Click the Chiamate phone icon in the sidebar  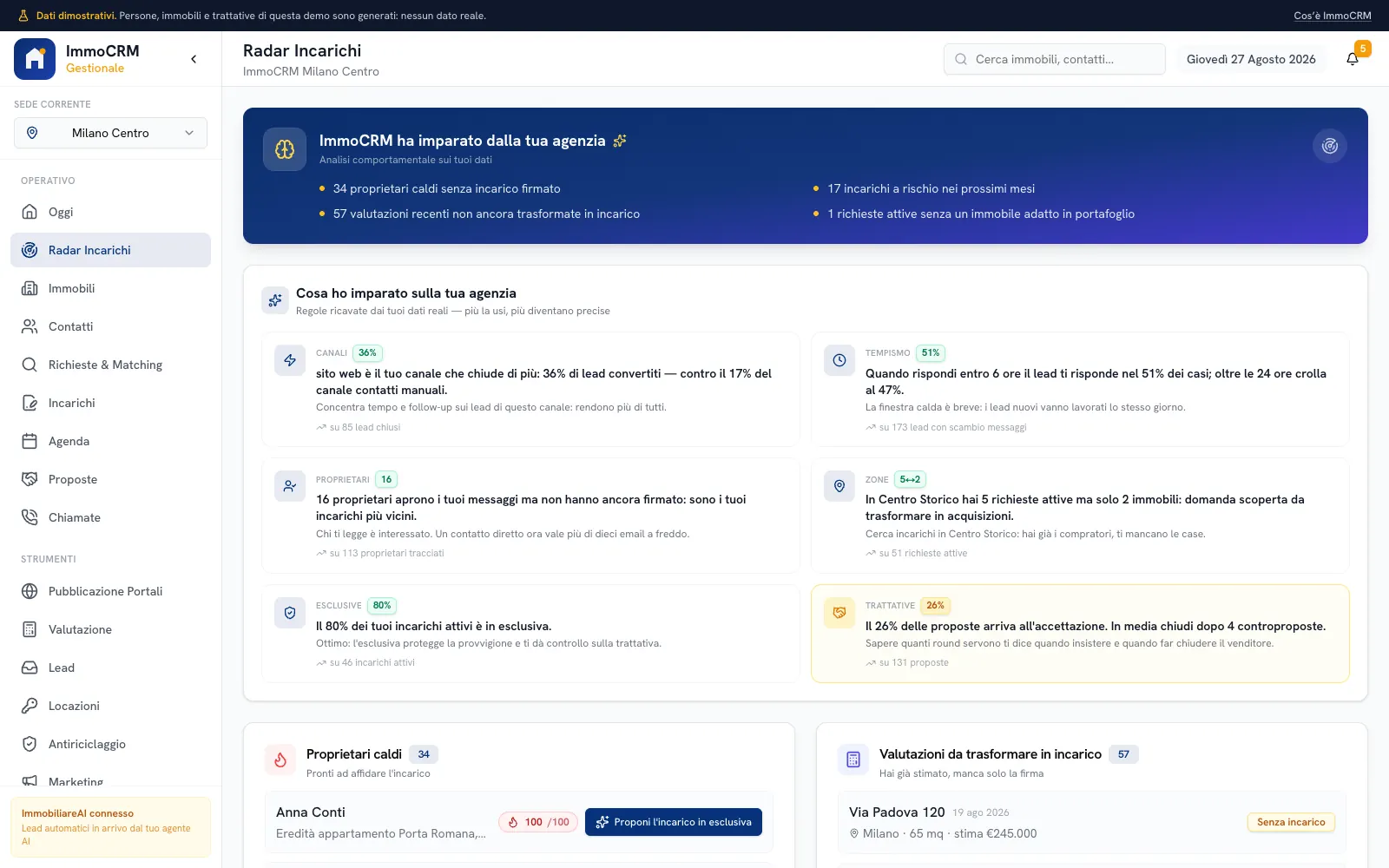point(30,517)
